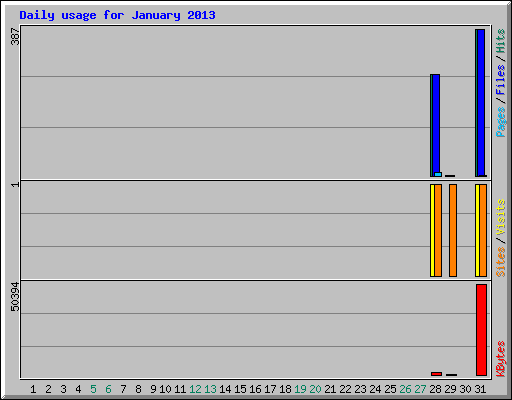The height and width of the screenshot is (400, 512).
Task: Click the blue files bar for day 28
Action: coord(436,123)
